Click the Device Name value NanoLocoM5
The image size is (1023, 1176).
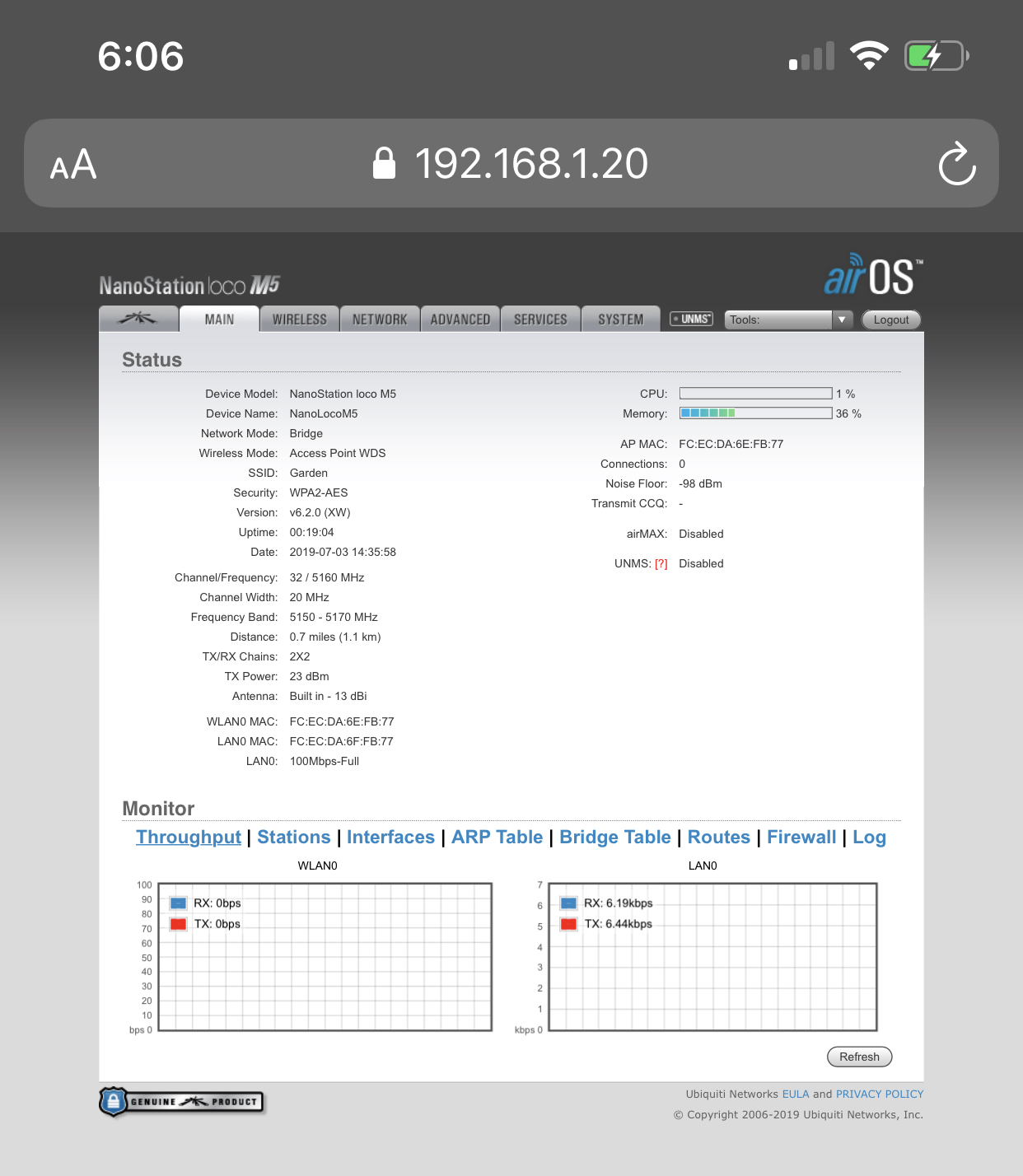pyautogui.click(x=324, y=414)
